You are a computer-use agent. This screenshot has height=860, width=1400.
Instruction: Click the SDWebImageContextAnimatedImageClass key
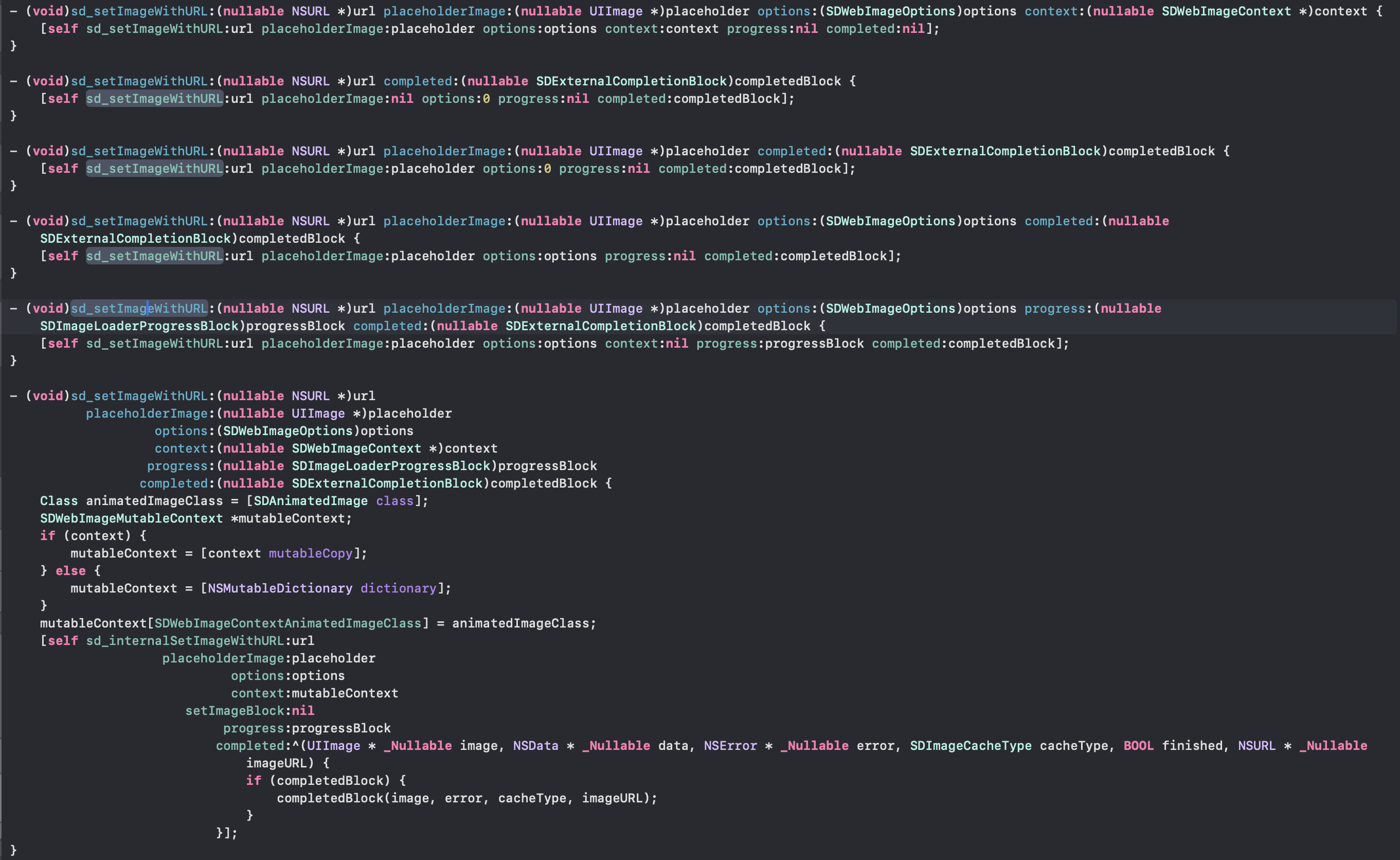[288, 623]
